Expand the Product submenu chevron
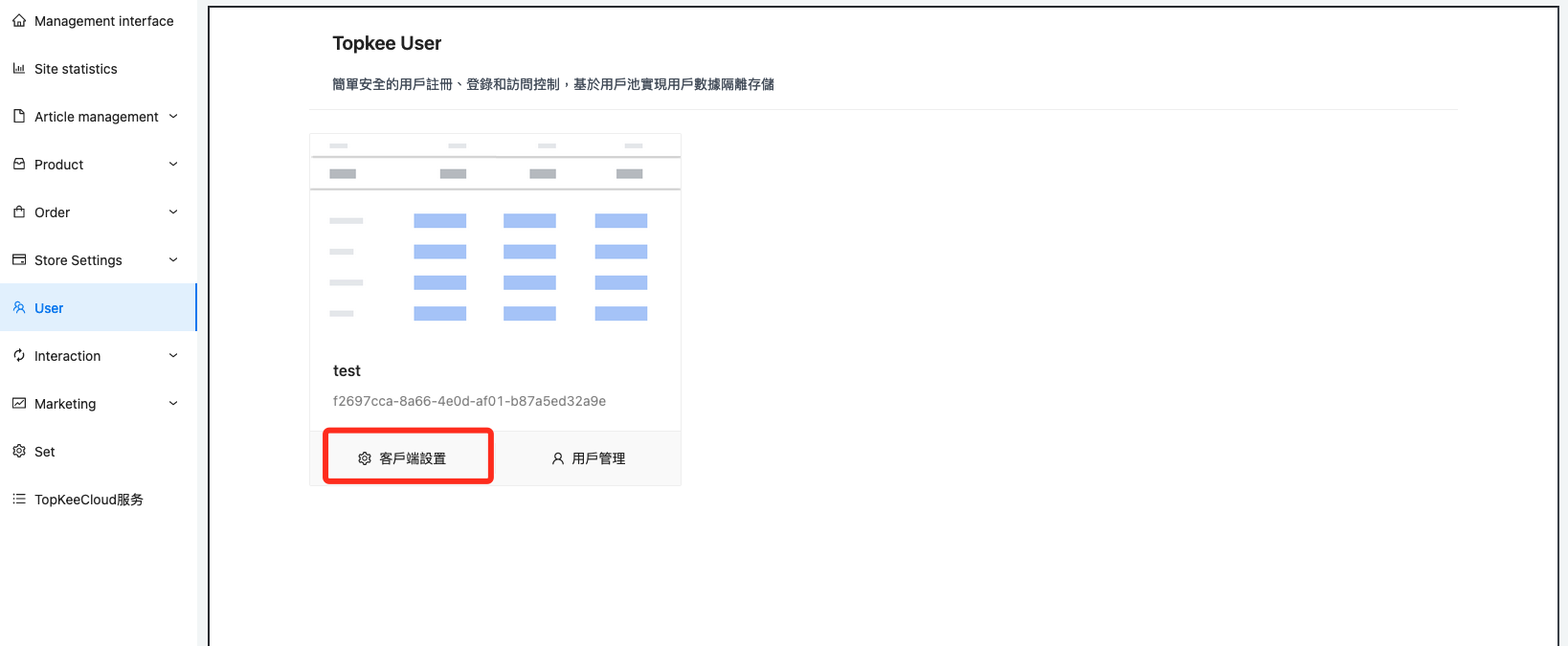This screenshot has width=1568, height=646. (x=173, y=164)
